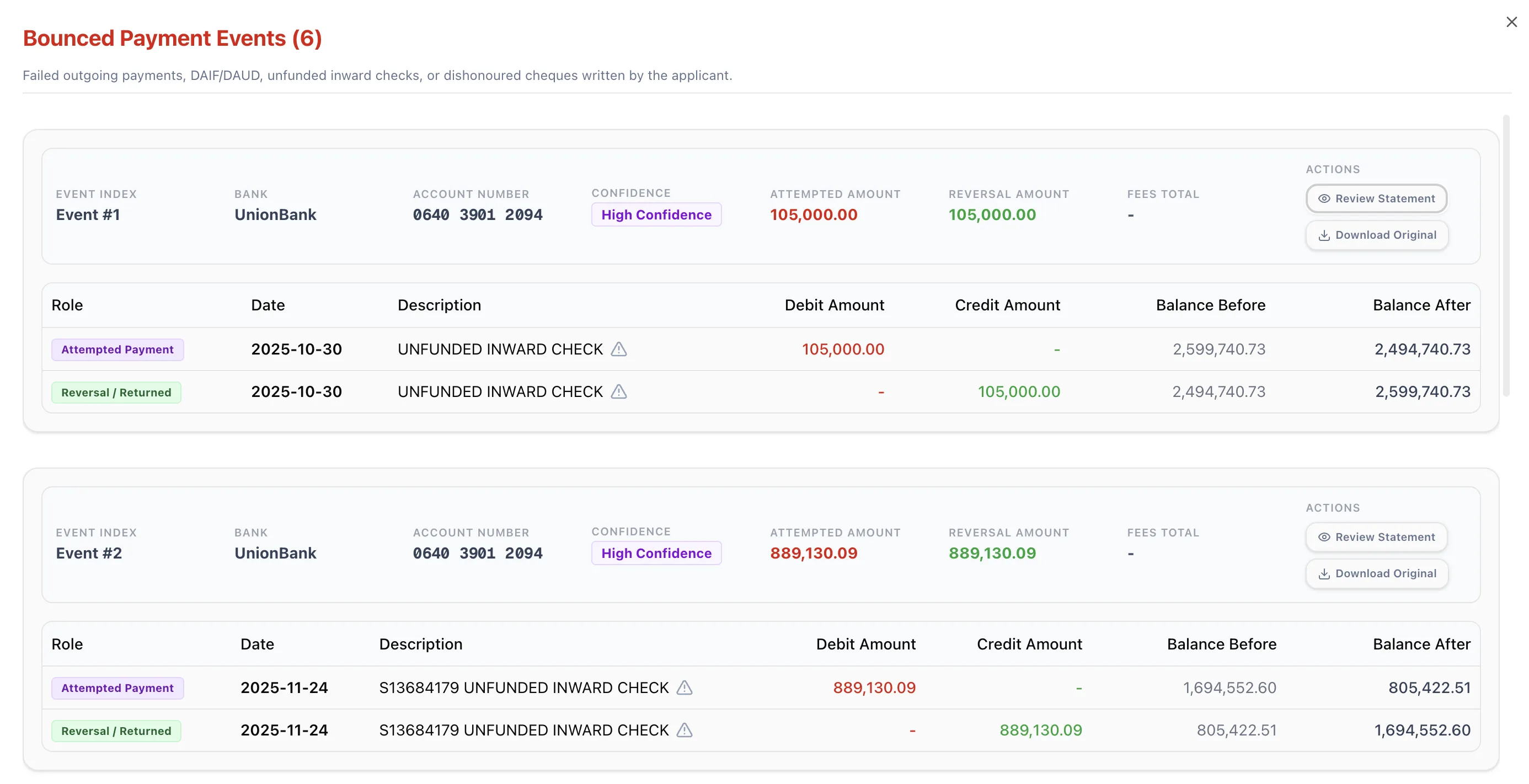Click Event #2 reversal amount 889,130.09 in header
Image resolution: width=1529 pixels, height=784 pixels.
tap(992, 552)
